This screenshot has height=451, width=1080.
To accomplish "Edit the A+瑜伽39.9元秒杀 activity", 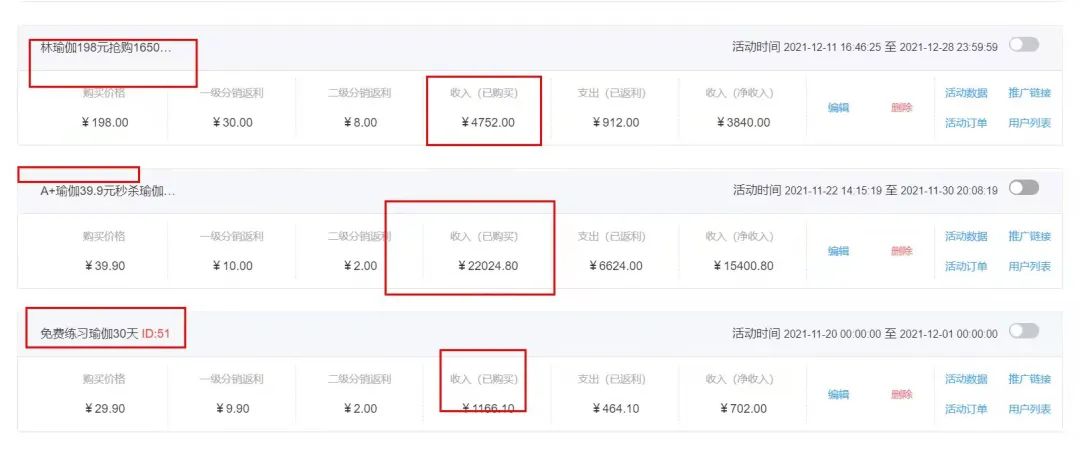I will pyautogui.click(x=838, y=251).
